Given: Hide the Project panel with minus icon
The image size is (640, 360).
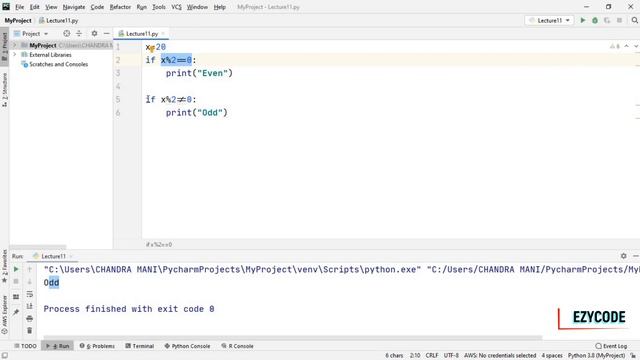Looking at the screenshot, I should click(107, 33).
